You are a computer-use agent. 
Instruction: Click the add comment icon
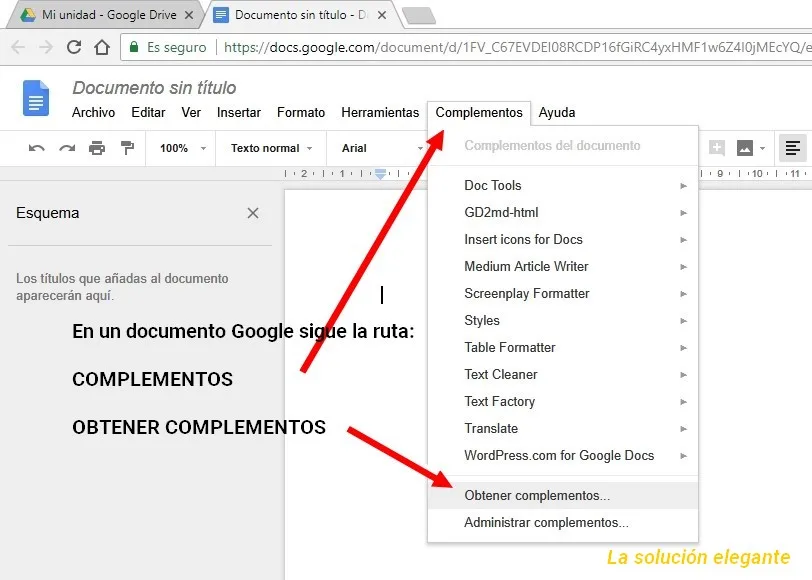tap(716, 148)
